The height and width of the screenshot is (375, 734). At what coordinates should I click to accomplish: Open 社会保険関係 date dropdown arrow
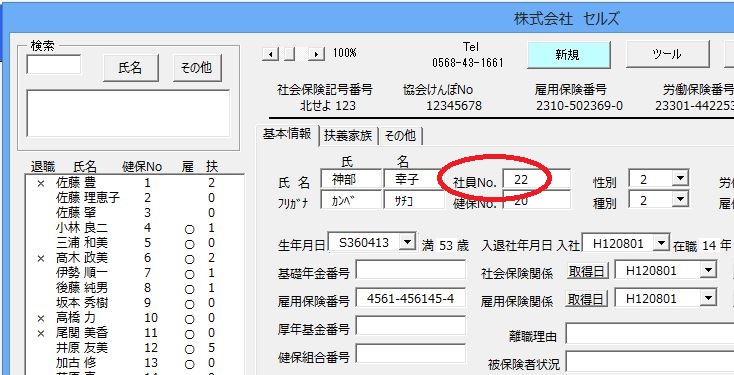tap(709, 270)
